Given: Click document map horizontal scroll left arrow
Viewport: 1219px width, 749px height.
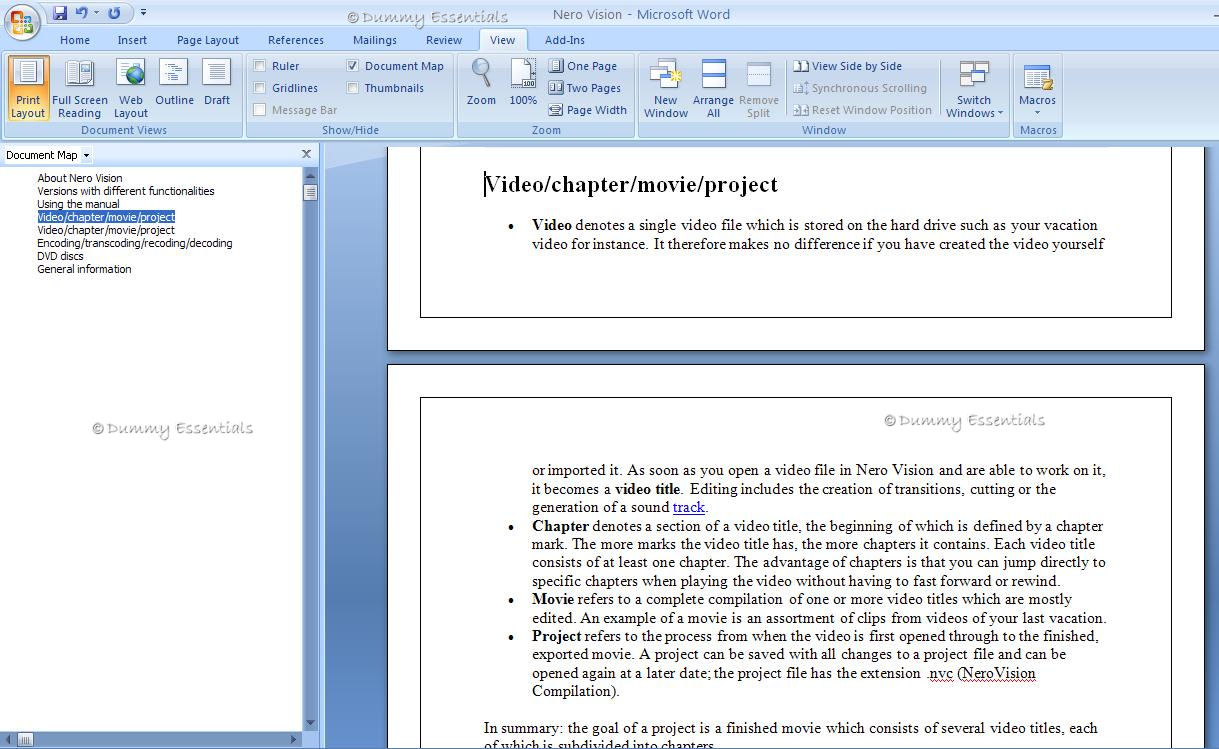Looking at the screenshot, I should 8,739.
